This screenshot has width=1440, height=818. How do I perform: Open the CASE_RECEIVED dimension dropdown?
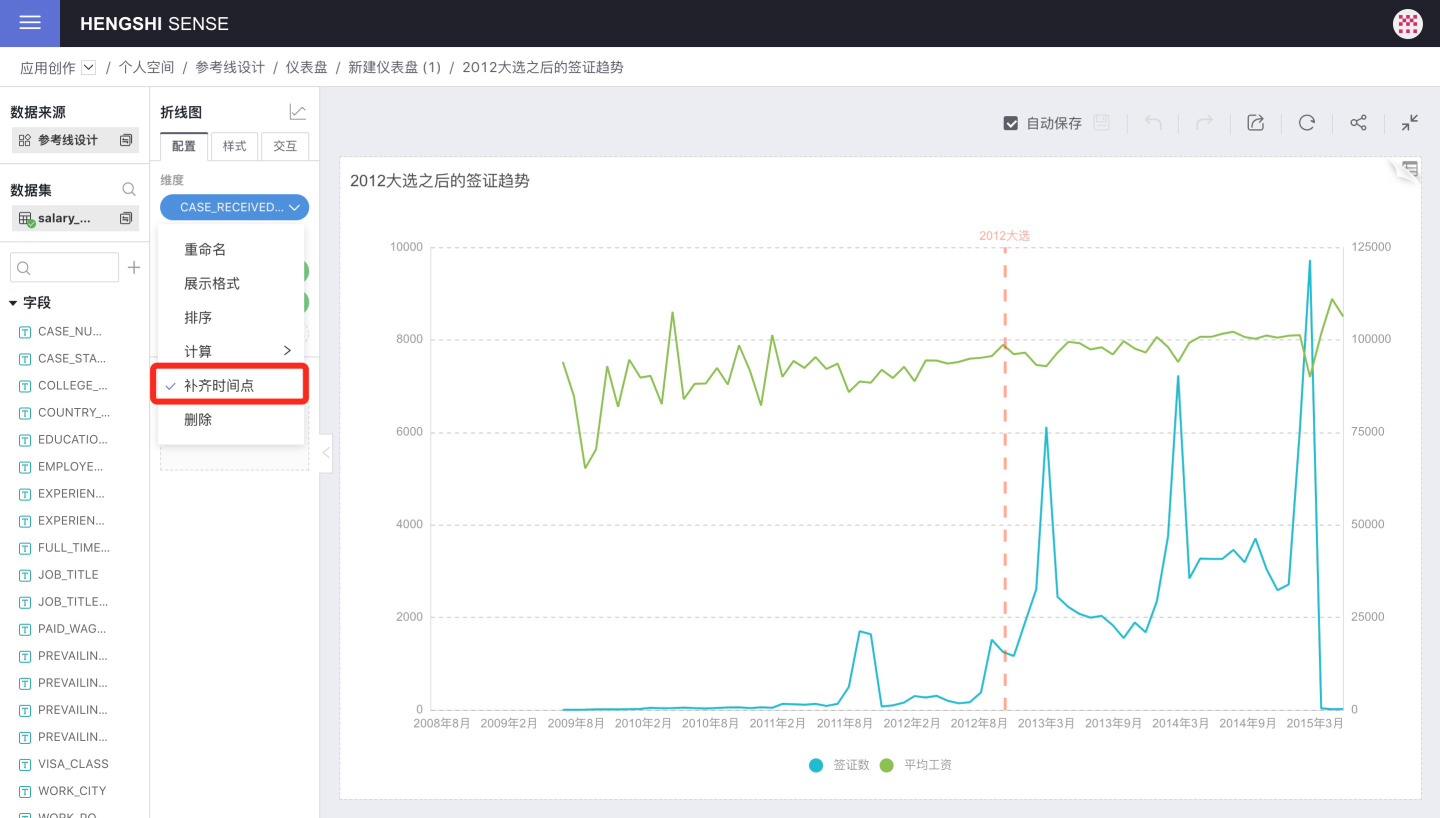(234, 207)
